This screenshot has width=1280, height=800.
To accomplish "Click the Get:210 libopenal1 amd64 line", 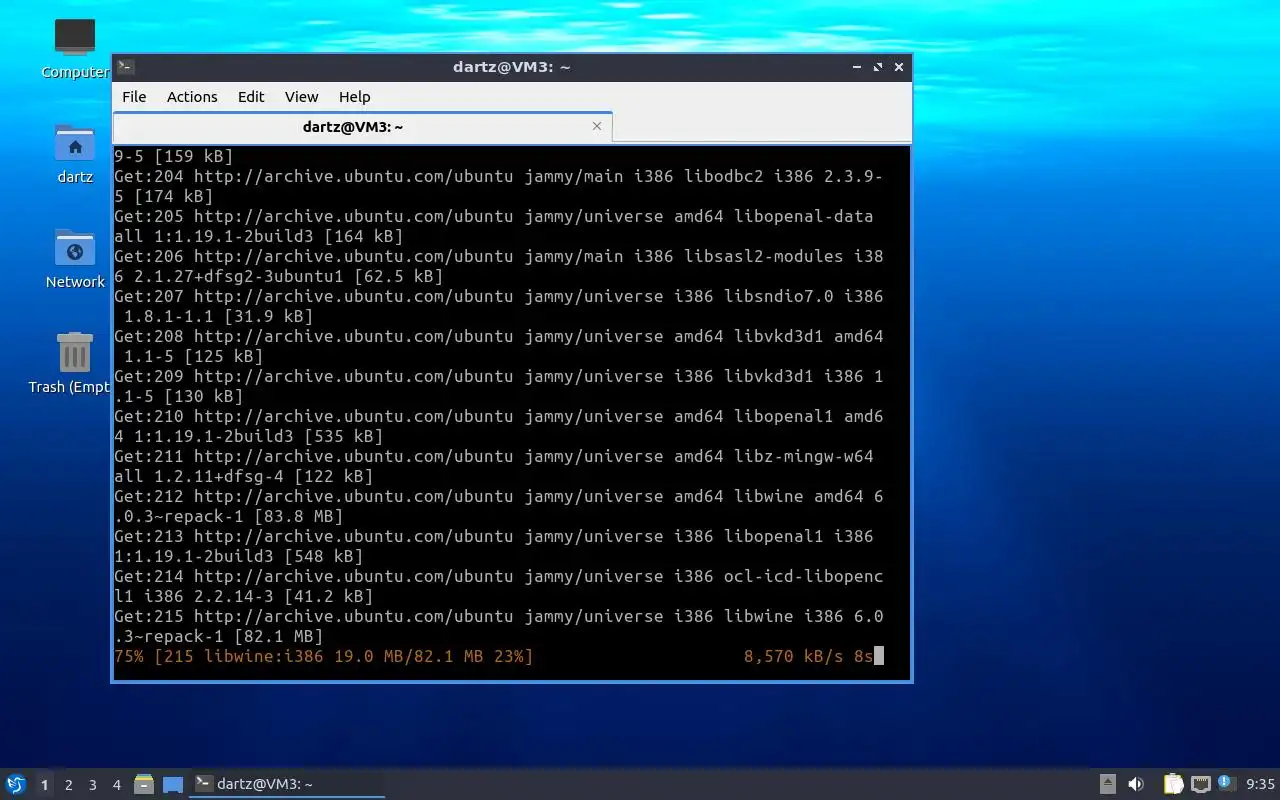I will point(499,426).
